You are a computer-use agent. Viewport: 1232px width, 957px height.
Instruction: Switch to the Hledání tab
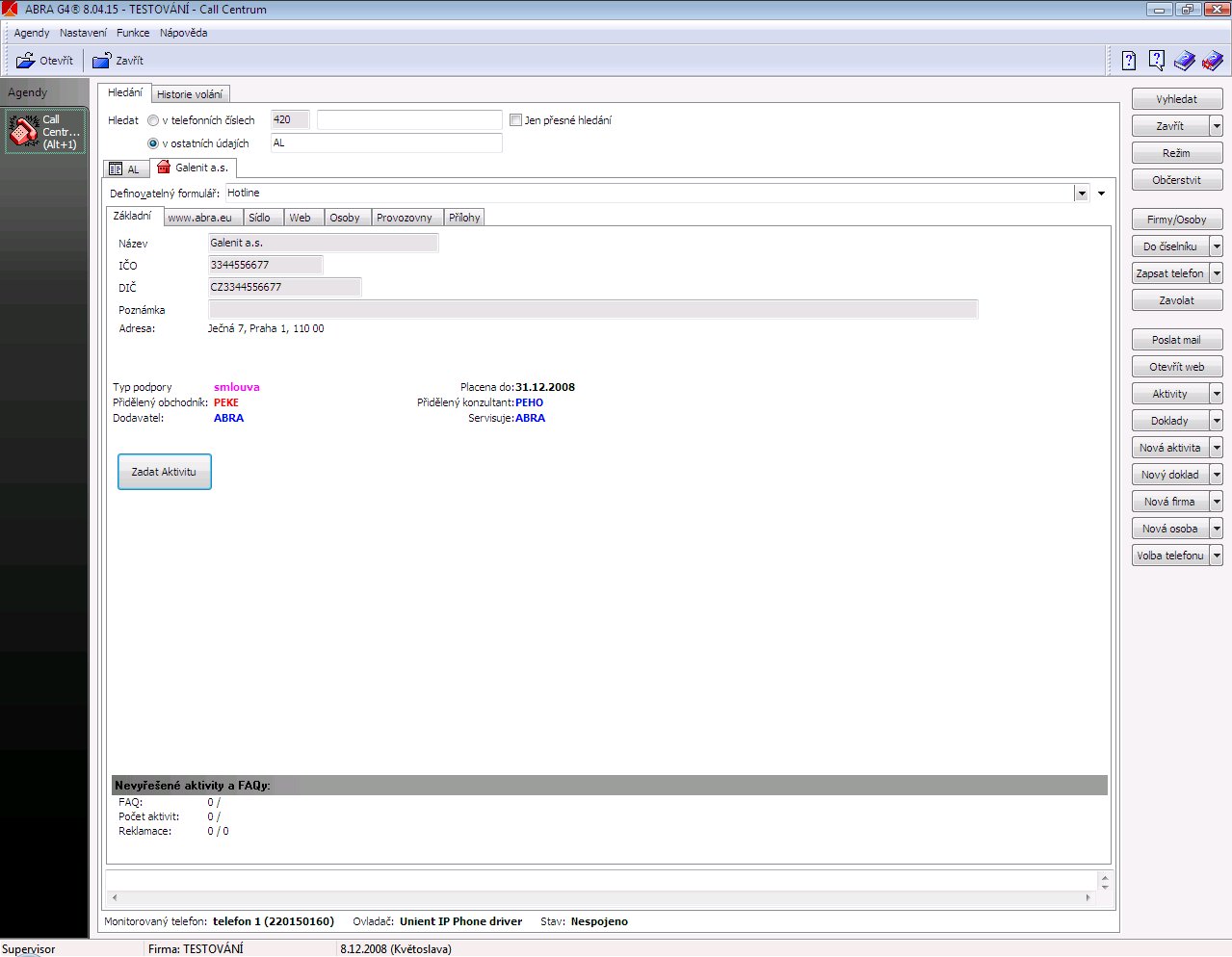click(x=125, y=92)
